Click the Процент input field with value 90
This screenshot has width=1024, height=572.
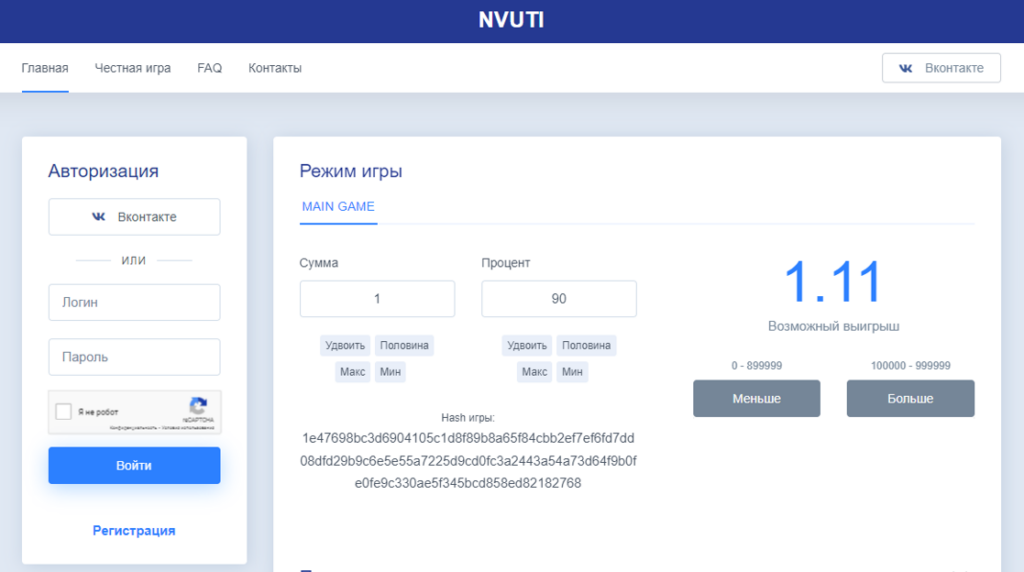tap(559, 299)
